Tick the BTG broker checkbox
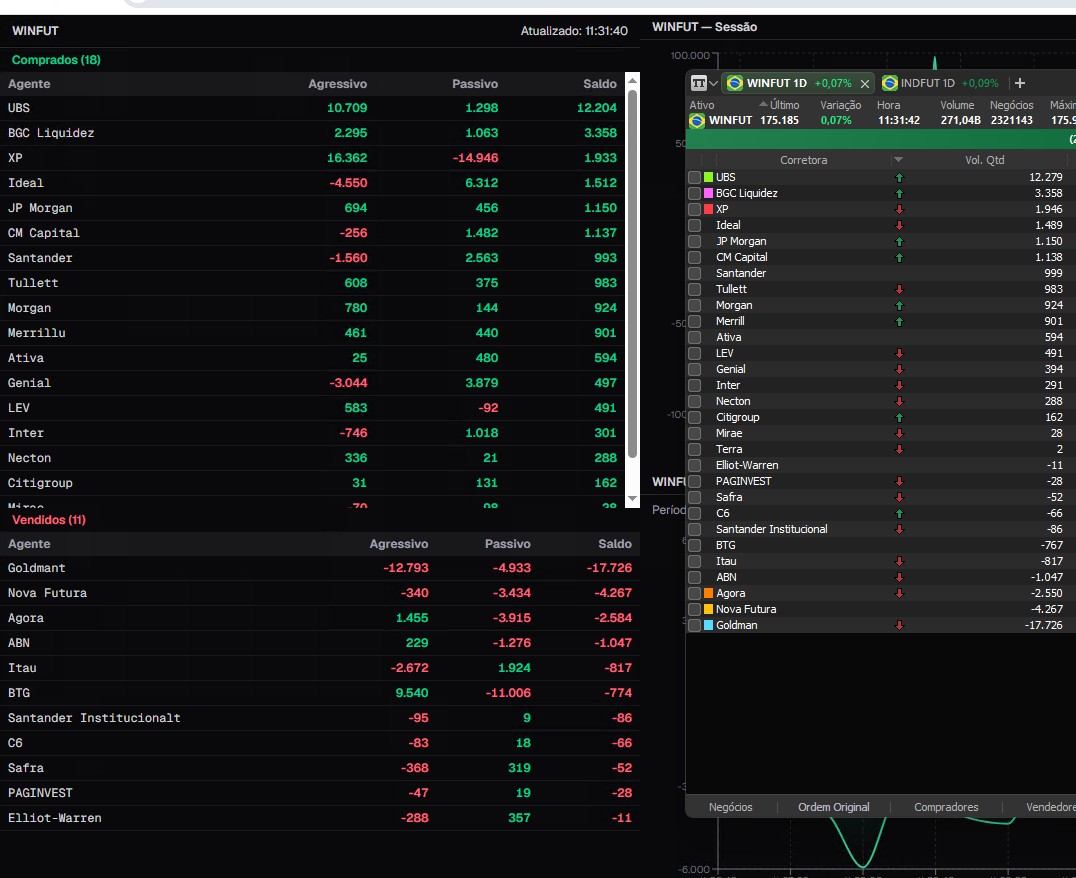Viewport: 1076px width, 878px height. click(694, 545)
